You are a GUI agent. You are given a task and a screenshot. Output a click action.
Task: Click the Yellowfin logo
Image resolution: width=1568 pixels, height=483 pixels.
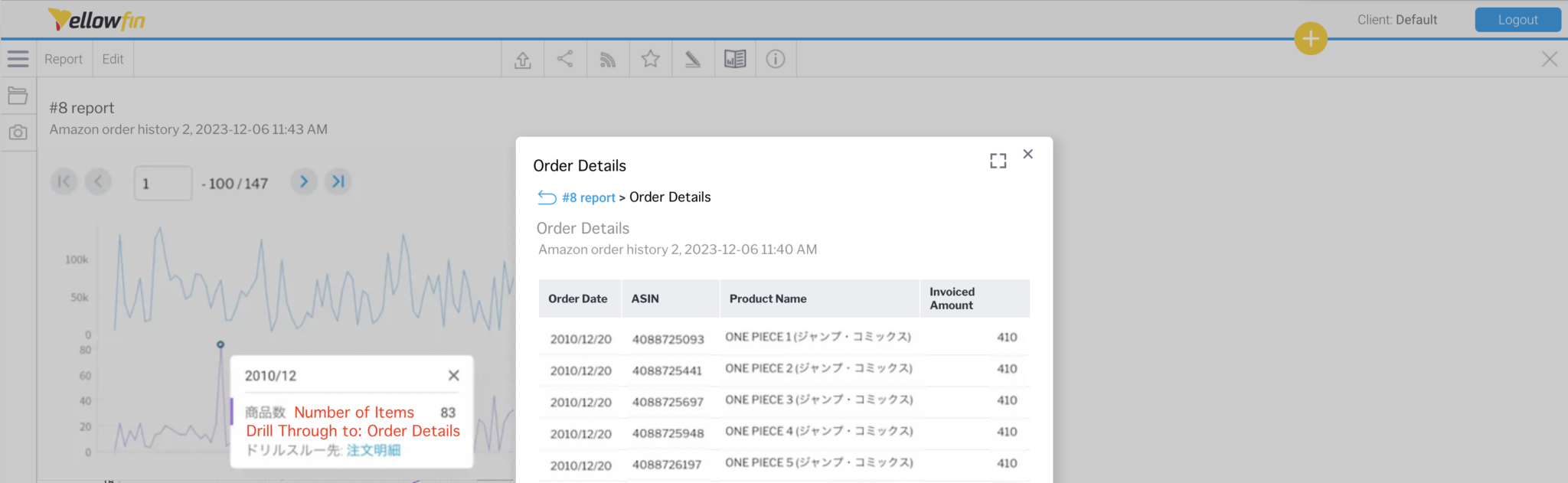point(96,19)
